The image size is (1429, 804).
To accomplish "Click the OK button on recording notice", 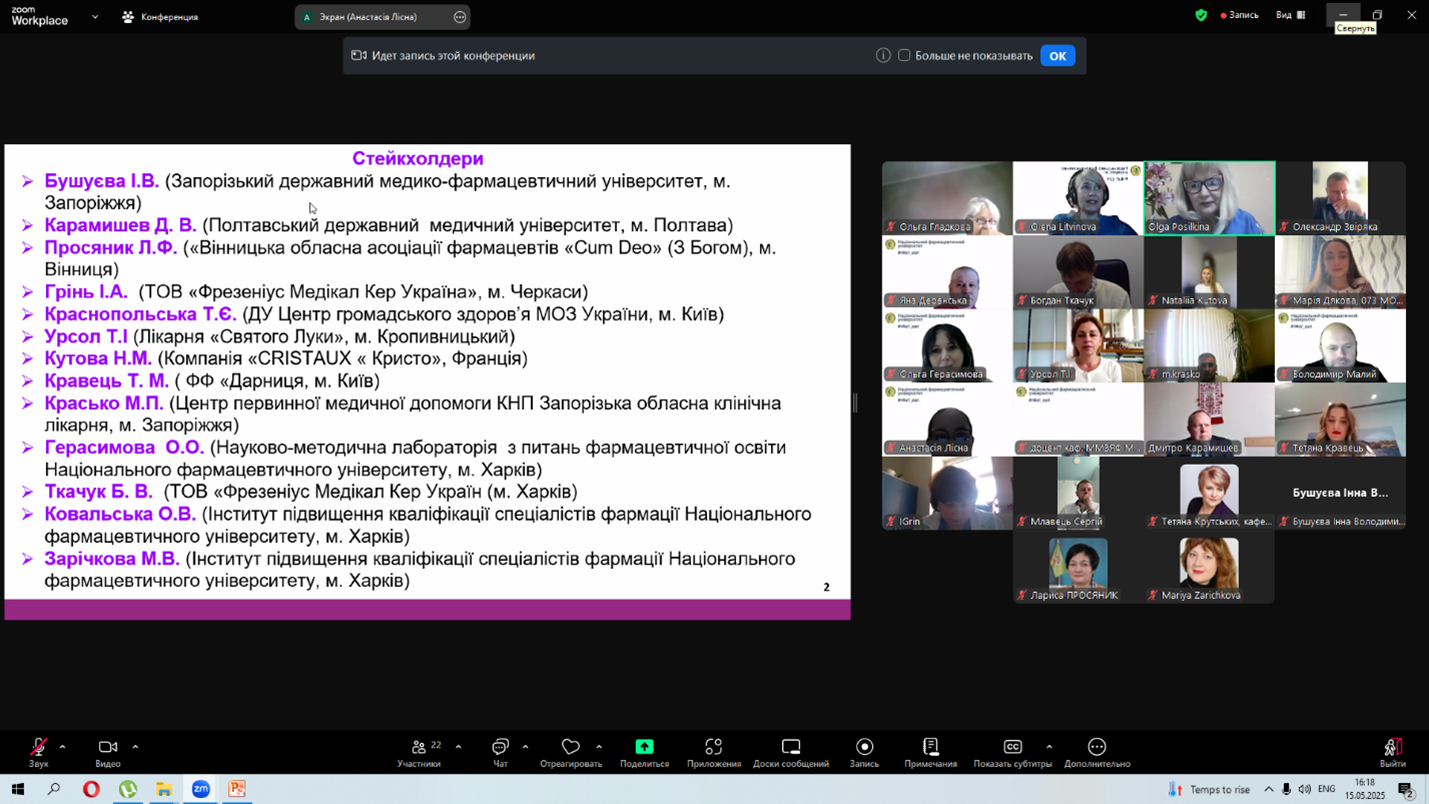I will click(1057, 56).
